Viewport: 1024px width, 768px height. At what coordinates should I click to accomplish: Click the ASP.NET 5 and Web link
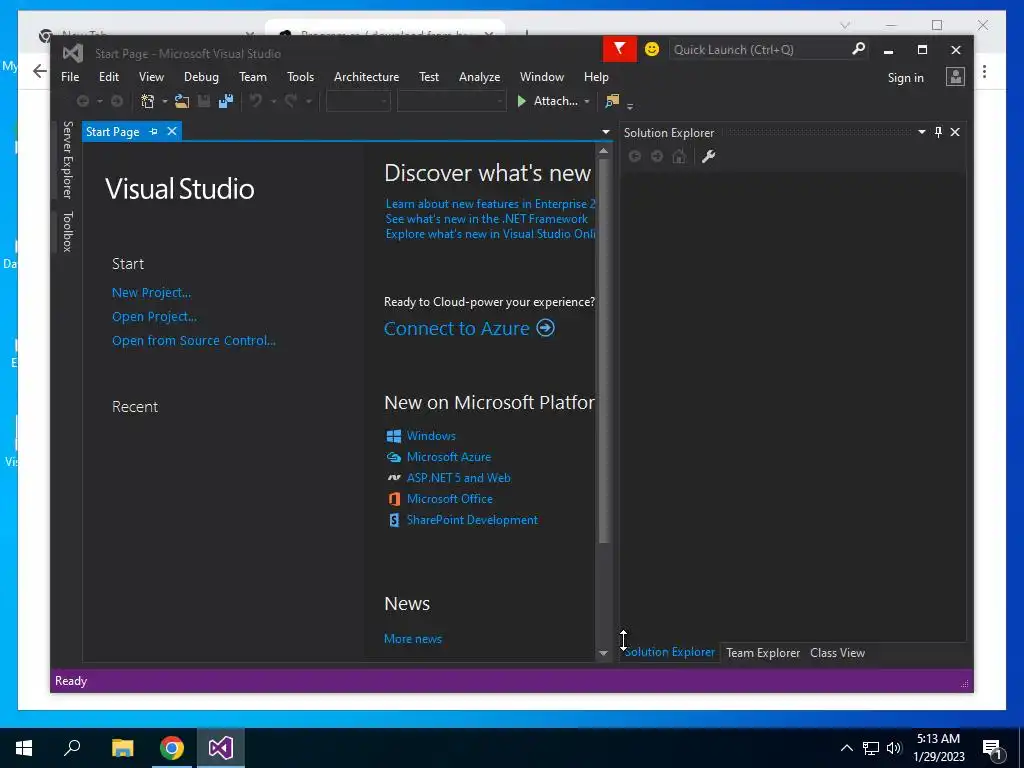click(458, 478)
